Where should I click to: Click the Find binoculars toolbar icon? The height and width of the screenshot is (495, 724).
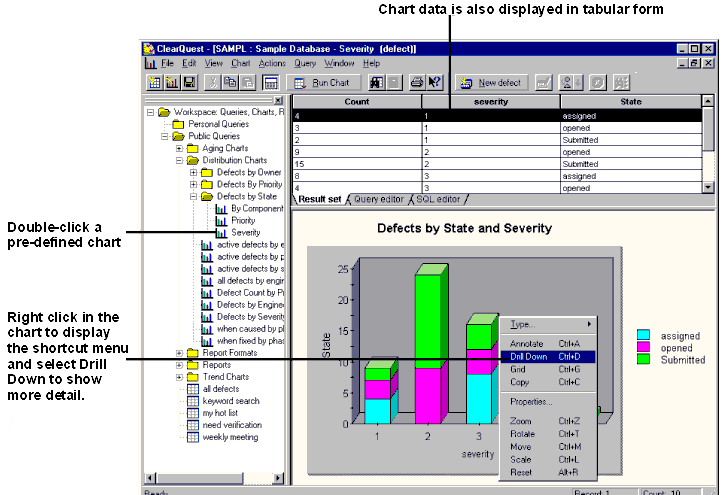point(378,83)
